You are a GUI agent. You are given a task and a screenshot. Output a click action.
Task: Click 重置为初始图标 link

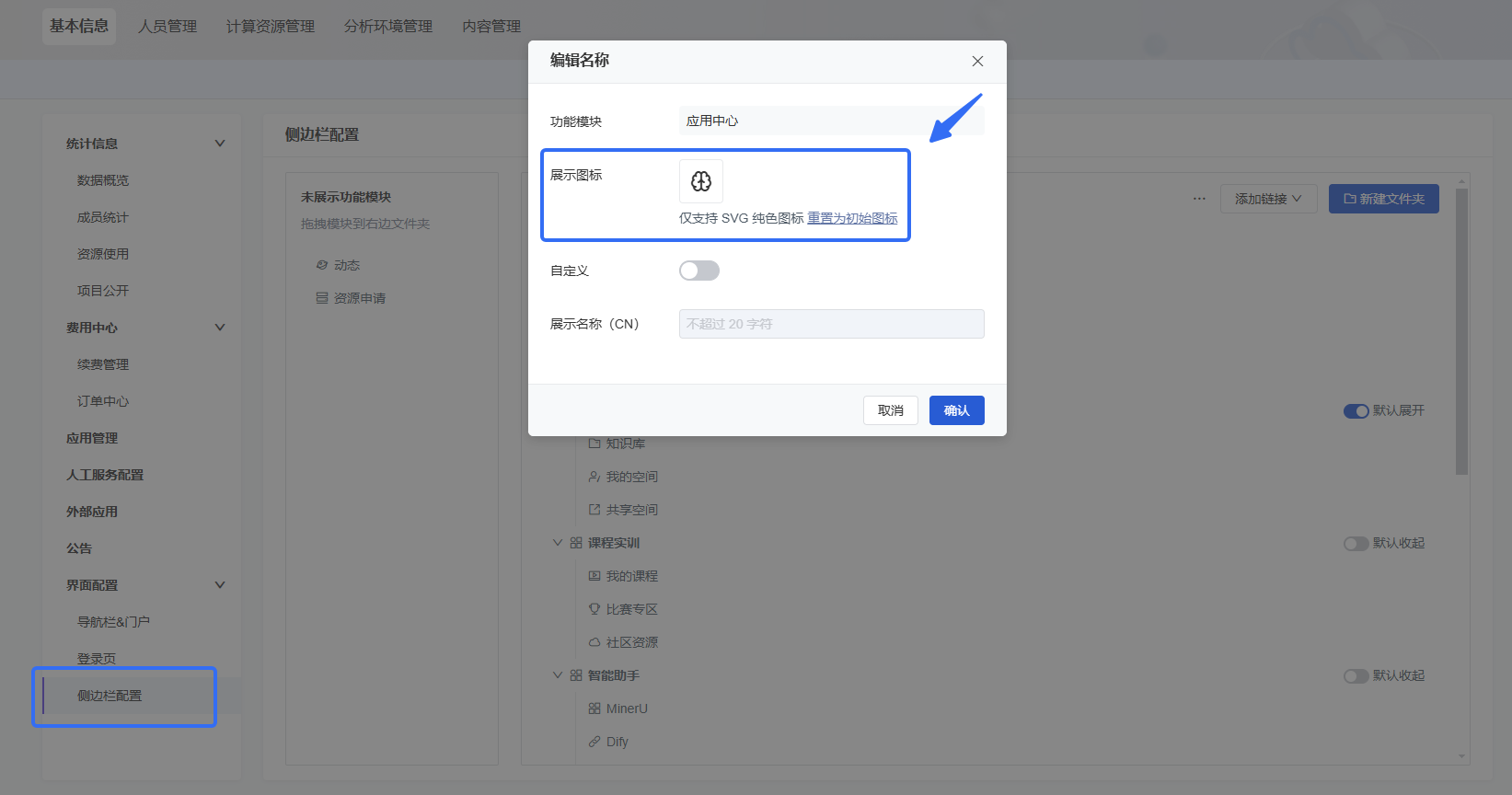(x=852, y=218)
